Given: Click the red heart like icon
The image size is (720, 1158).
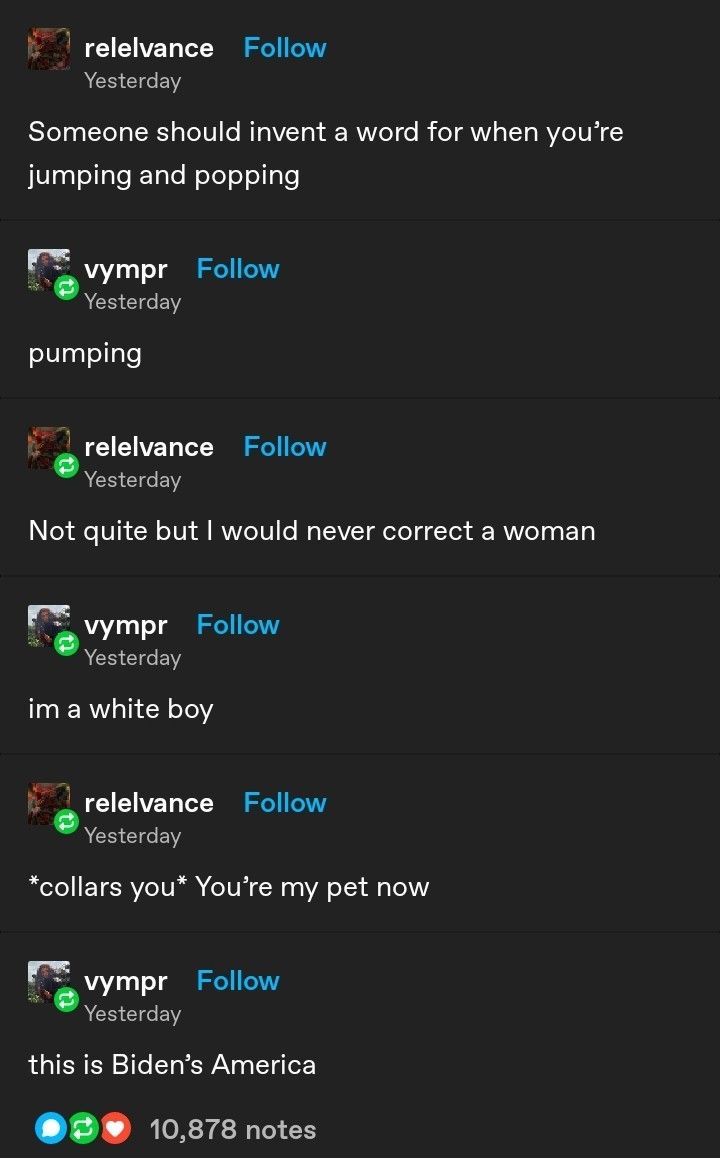Looking at the screenshot, I should pos(115,1128).
